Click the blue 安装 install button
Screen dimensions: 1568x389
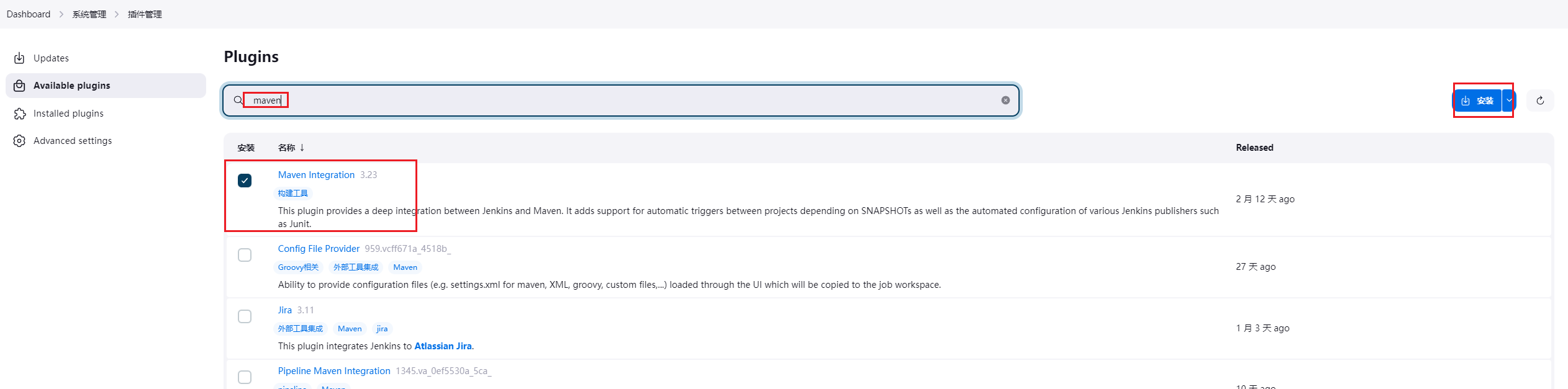[x=1477, y=101]
